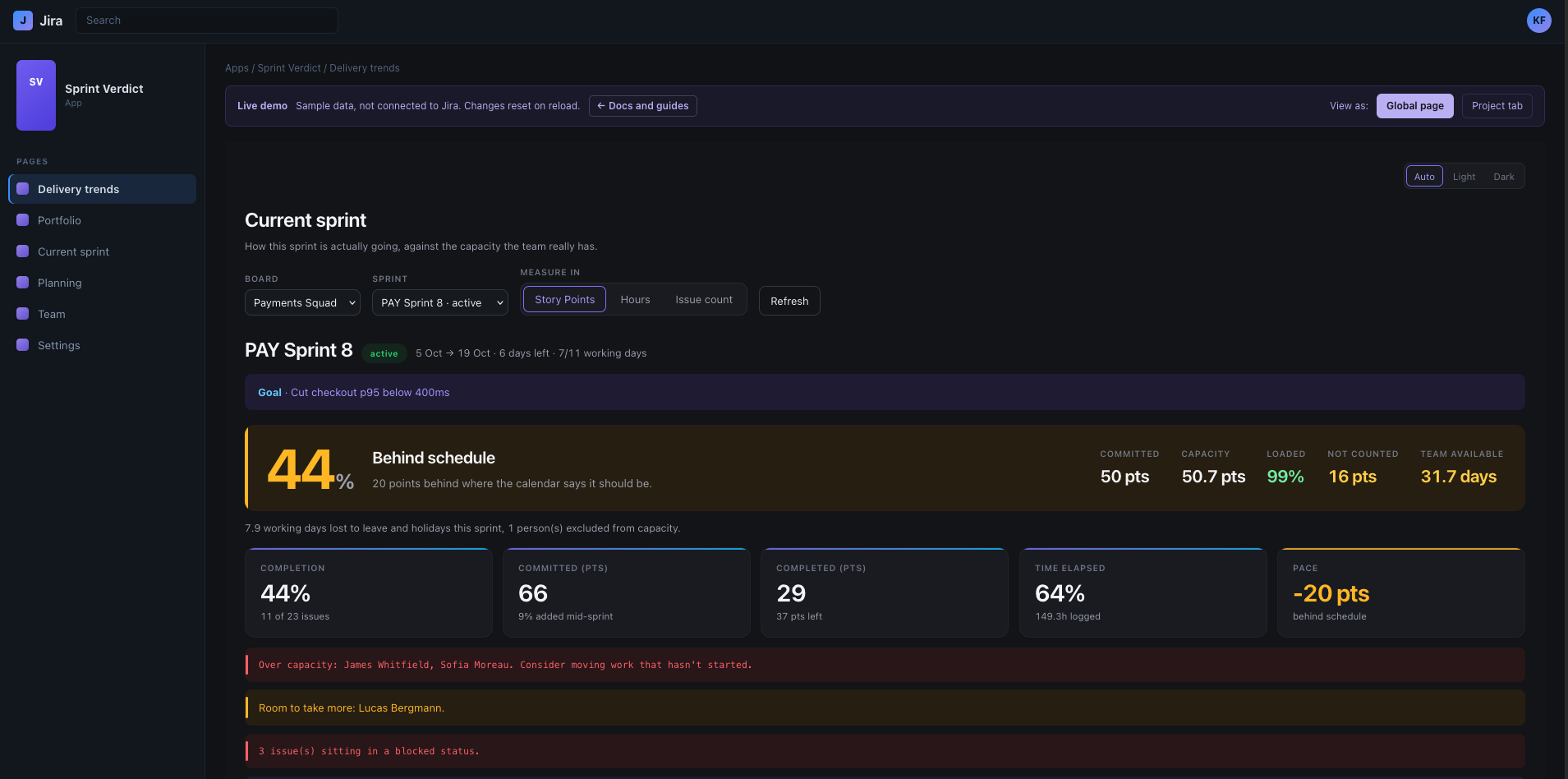Click the Over capacity warning message

pos(885,665)
